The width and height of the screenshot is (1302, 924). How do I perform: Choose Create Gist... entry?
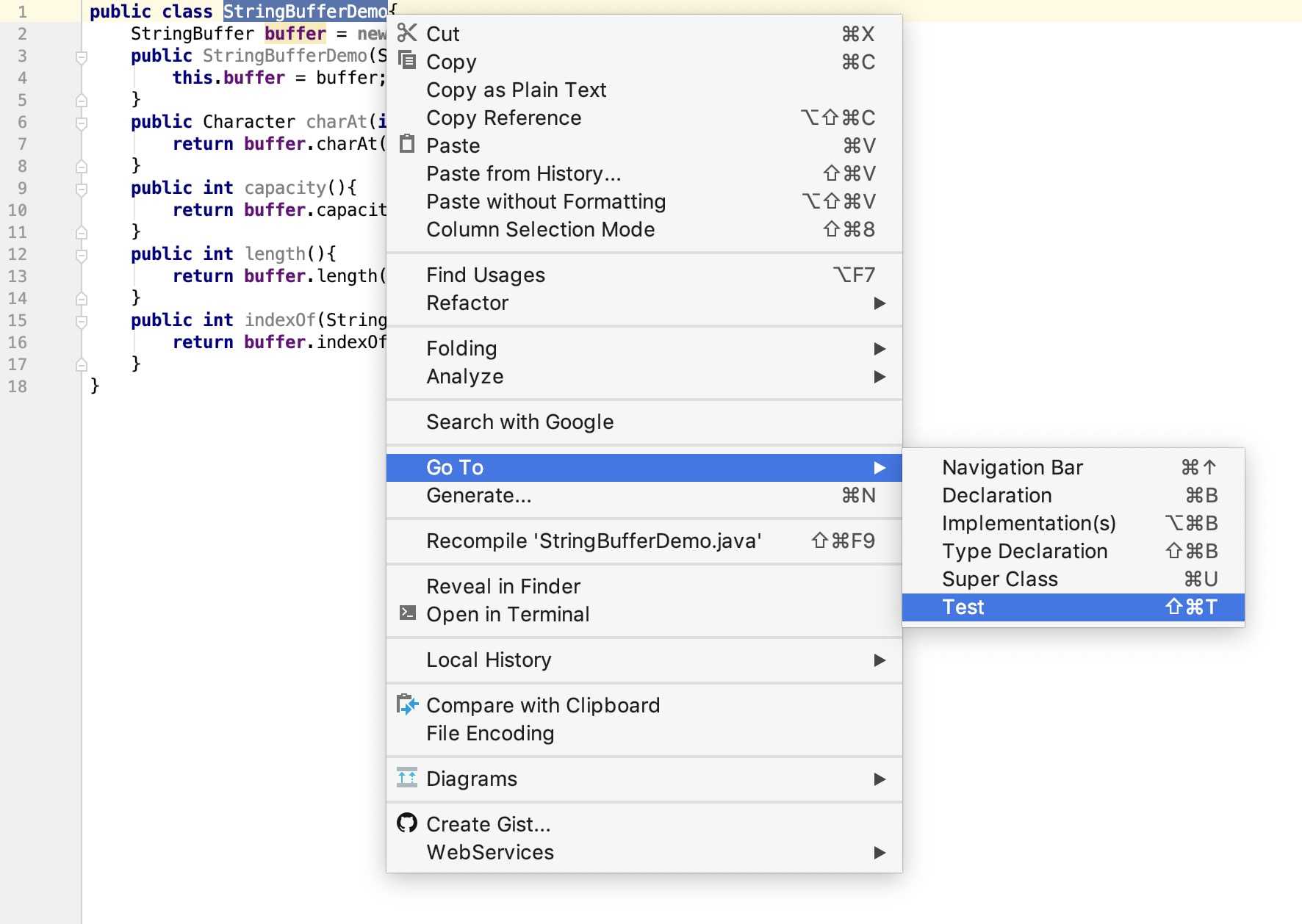click(644, 824)
